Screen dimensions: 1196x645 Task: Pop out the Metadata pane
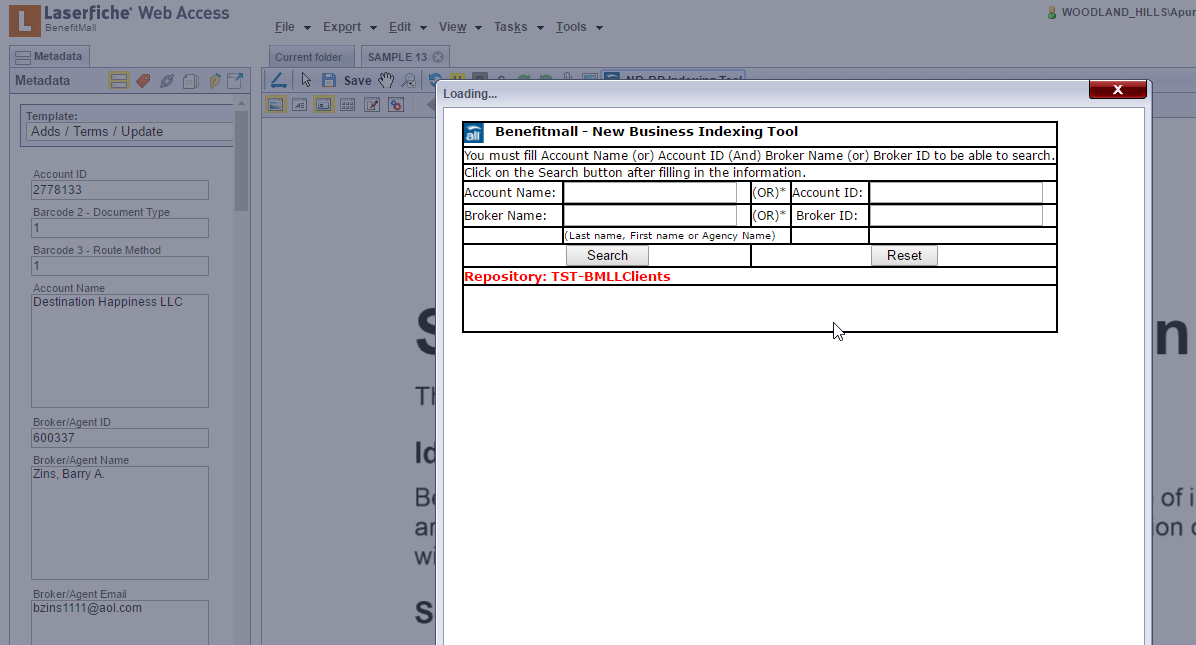point(235,80)
